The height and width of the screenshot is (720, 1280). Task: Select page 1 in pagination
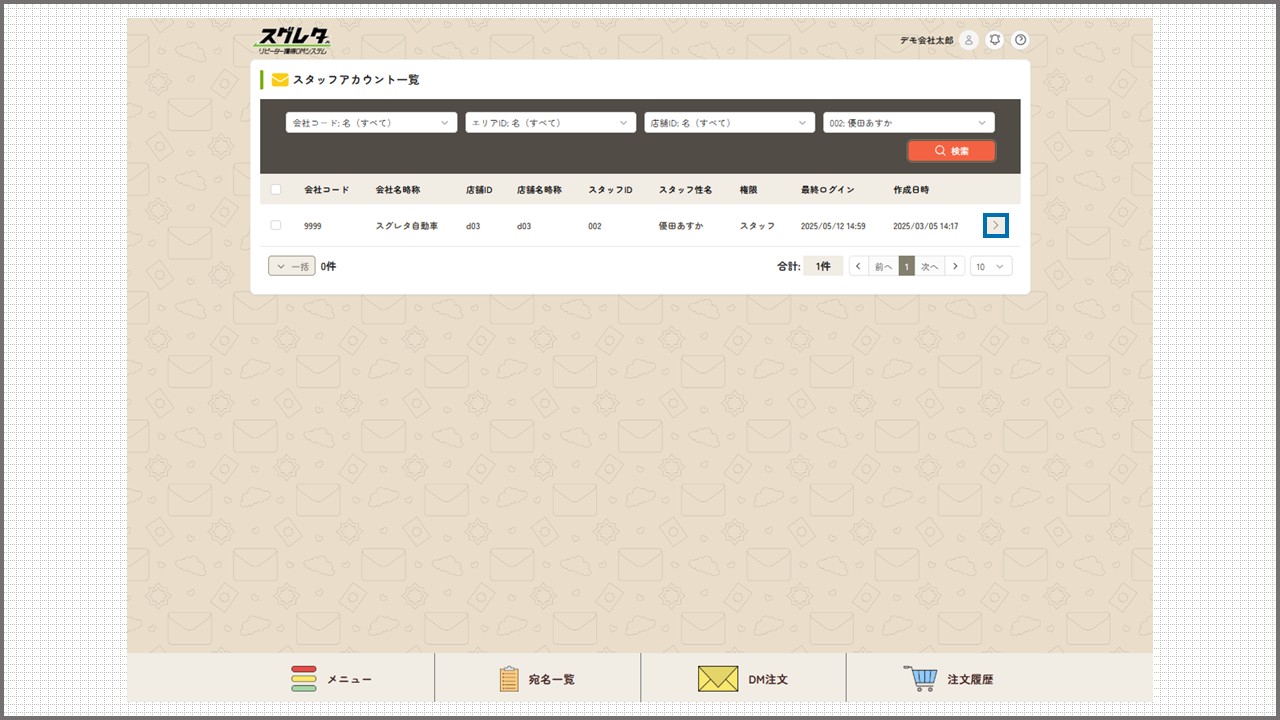click(907, 266)
